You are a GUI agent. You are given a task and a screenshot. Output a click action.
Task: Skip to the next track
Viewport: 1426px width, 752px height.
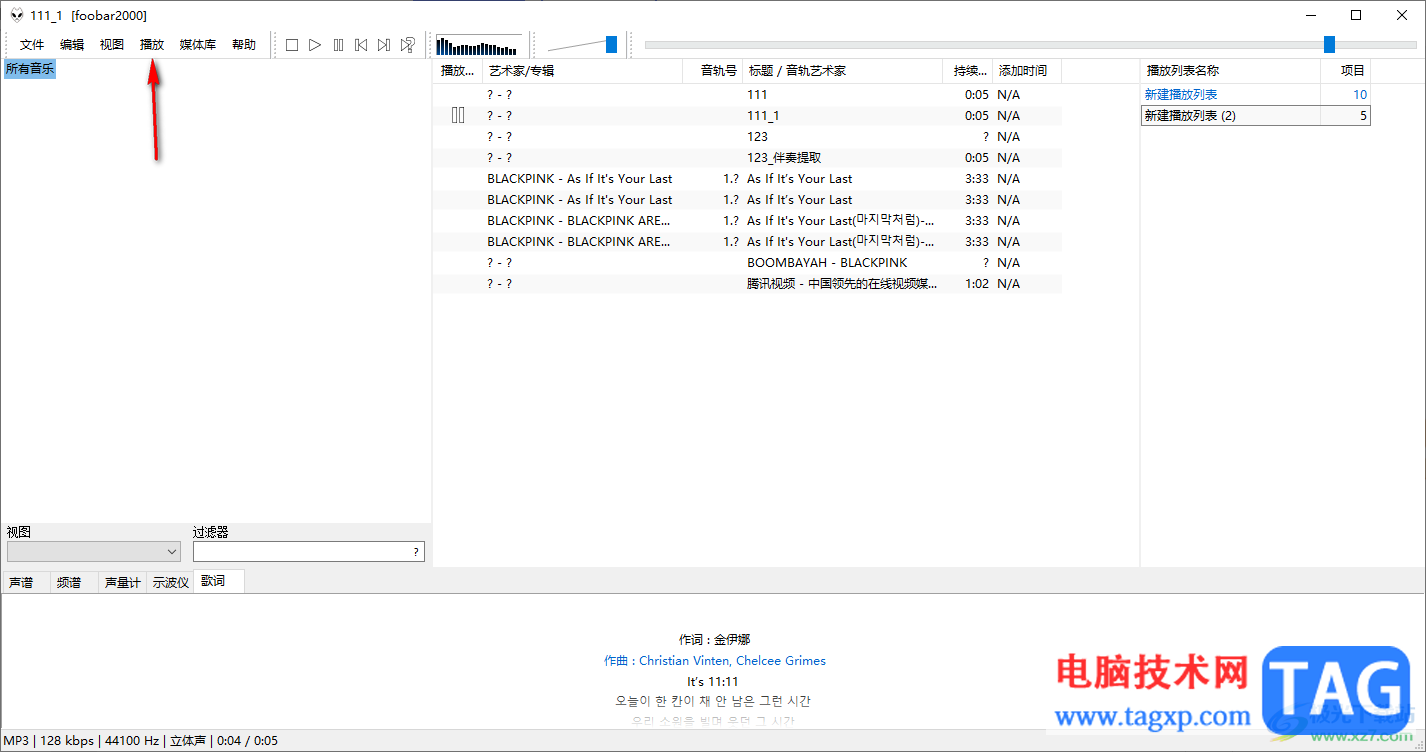click(384, 45)
